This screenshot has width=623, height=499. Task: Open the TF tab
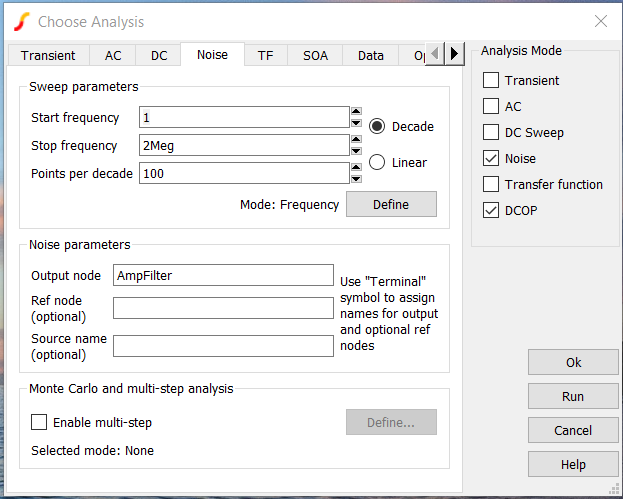265,56
